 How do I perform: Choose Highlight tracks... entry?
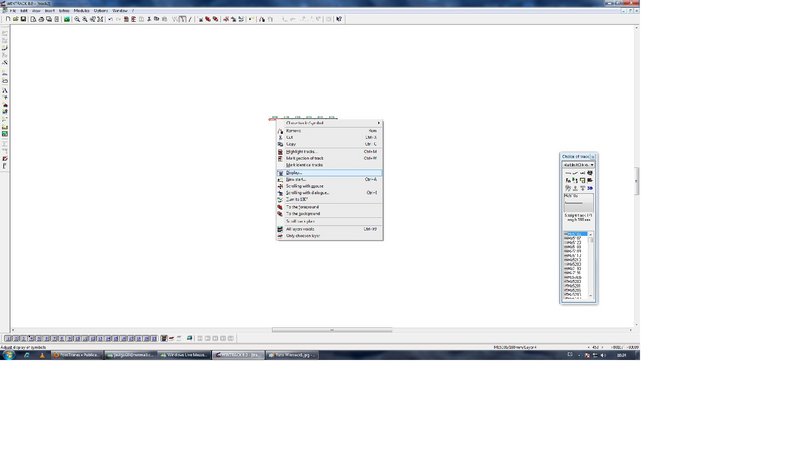pyautogui.click(x=330, y=152)
